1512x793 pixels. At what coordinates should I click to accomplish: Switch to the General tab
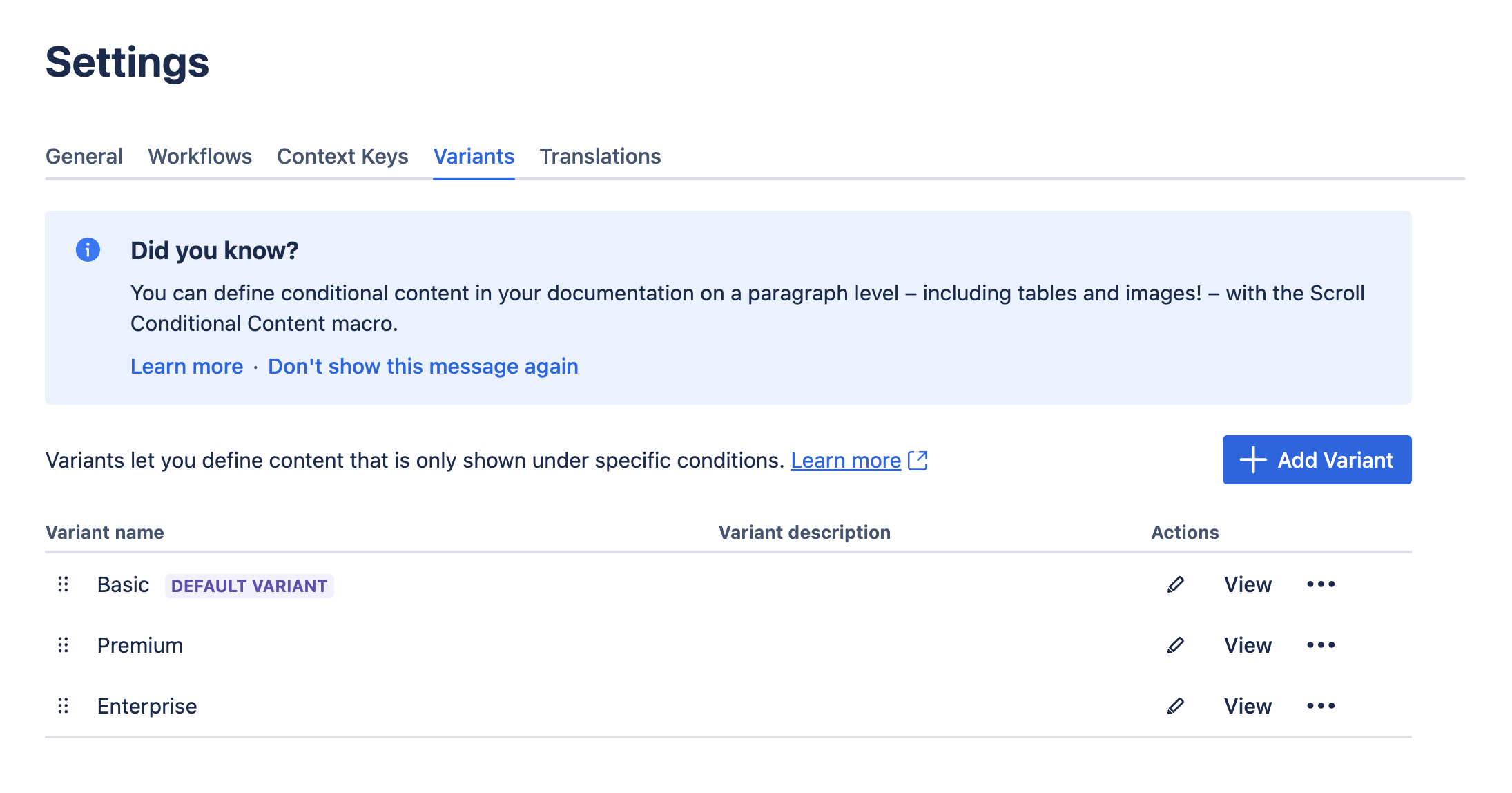pos(84,156)
